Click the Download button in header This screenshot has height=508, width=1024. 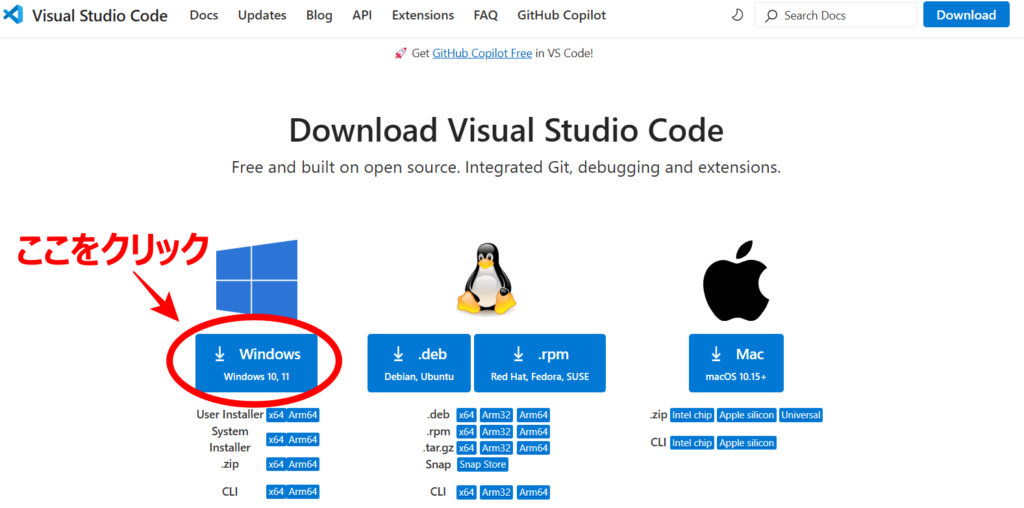(966, 15)
